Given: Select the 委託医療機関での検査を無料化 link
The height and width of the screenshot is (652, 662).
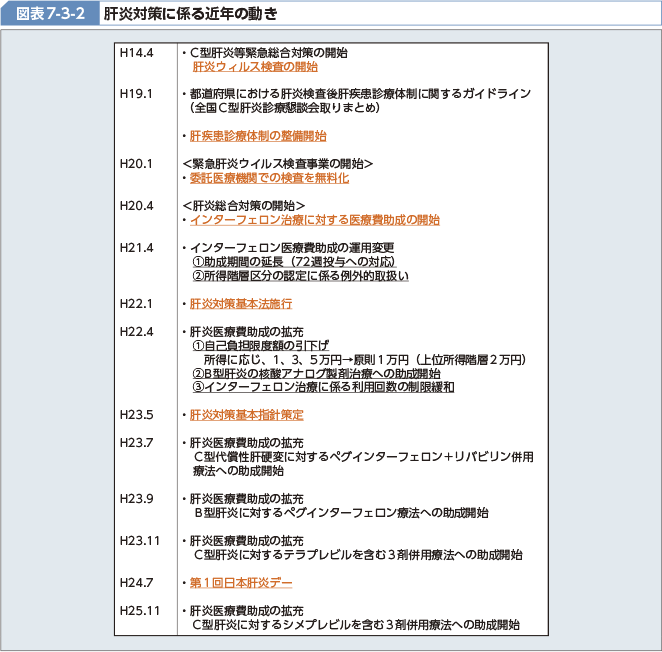Looking at the screenshot, I should tap(269, 178).
